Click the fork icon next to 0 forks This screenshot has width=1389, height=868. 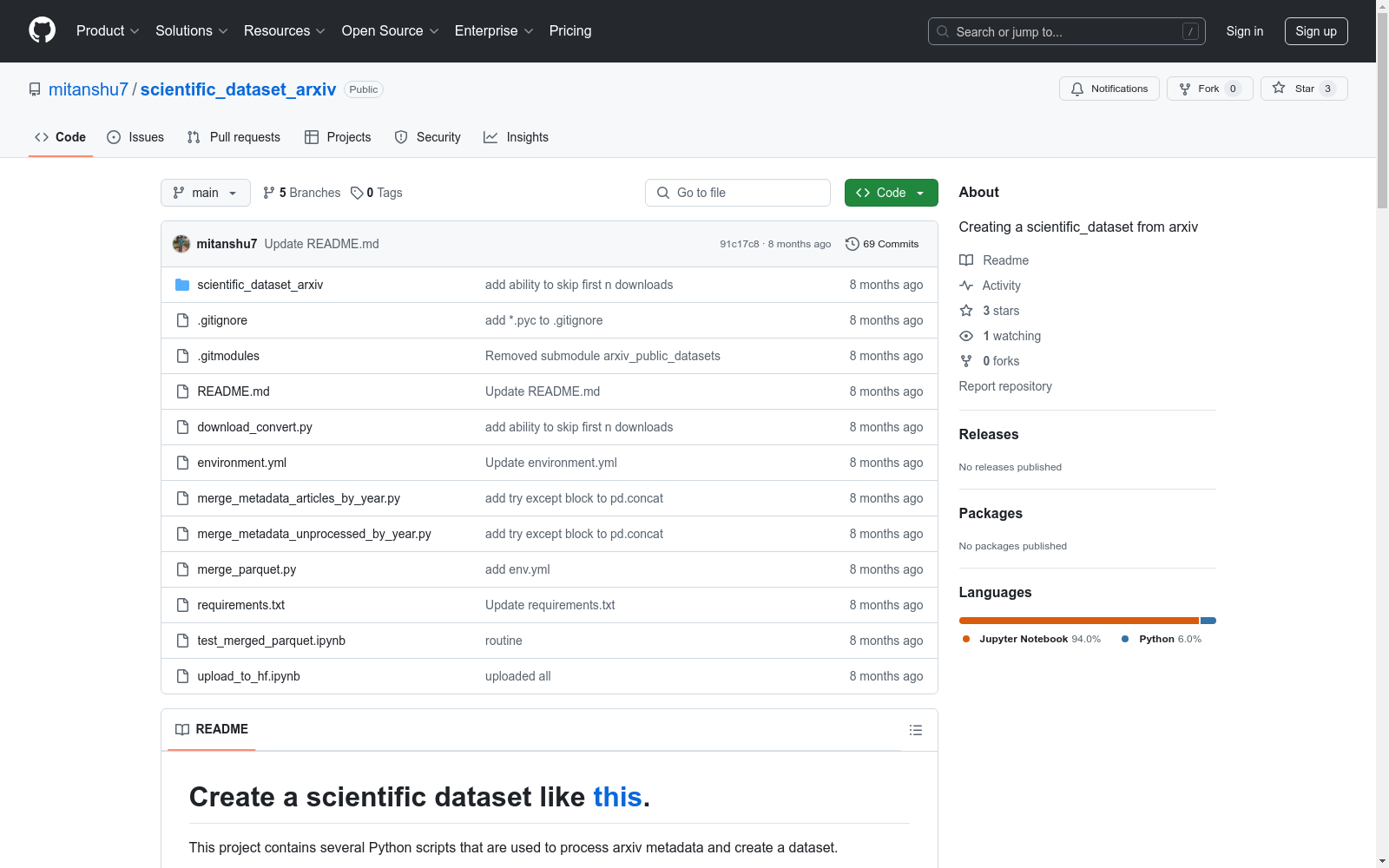[x=966, y=361]
